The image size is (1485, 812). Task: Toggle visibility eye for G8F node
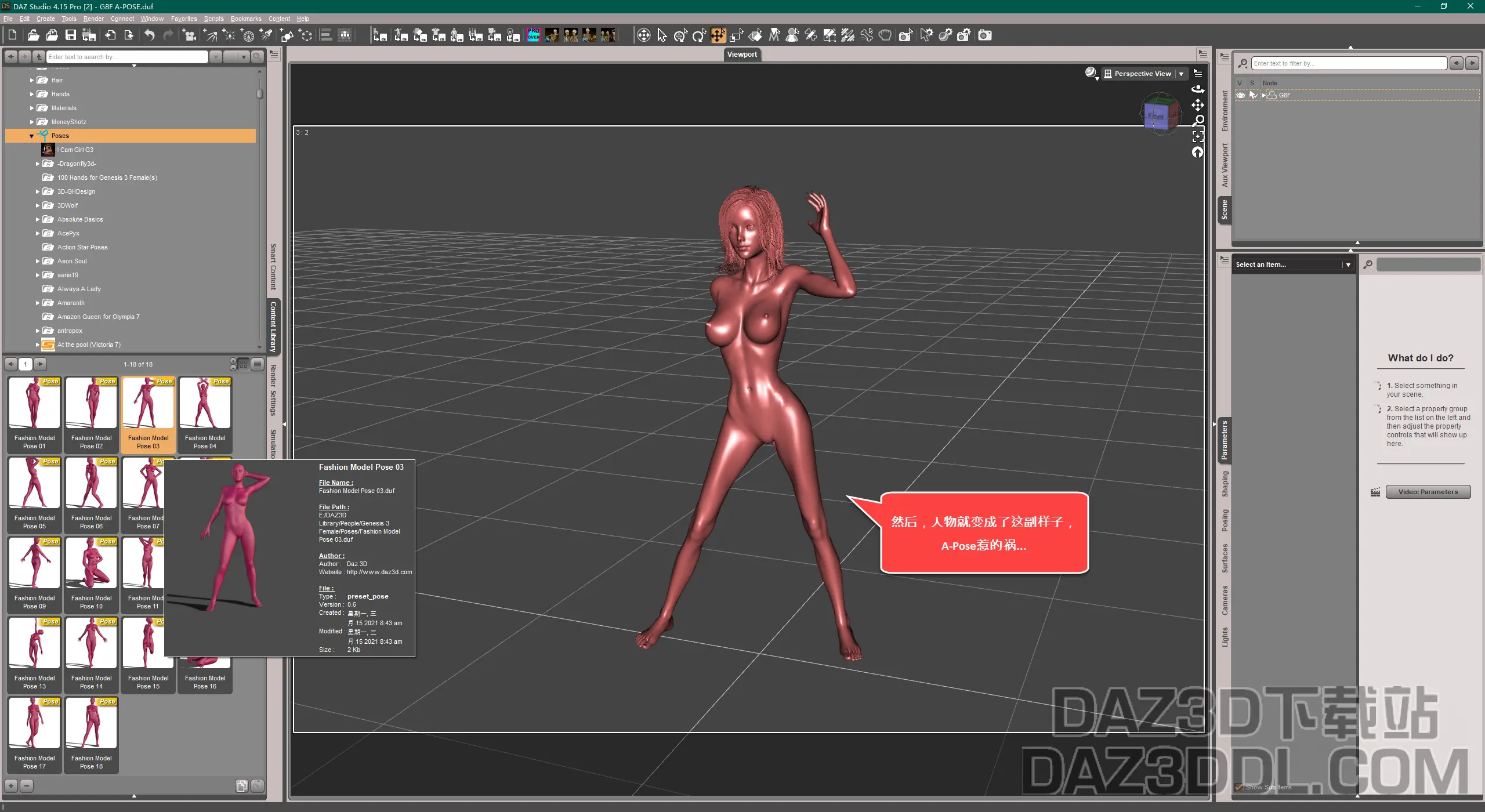[x=1241, y=95]
